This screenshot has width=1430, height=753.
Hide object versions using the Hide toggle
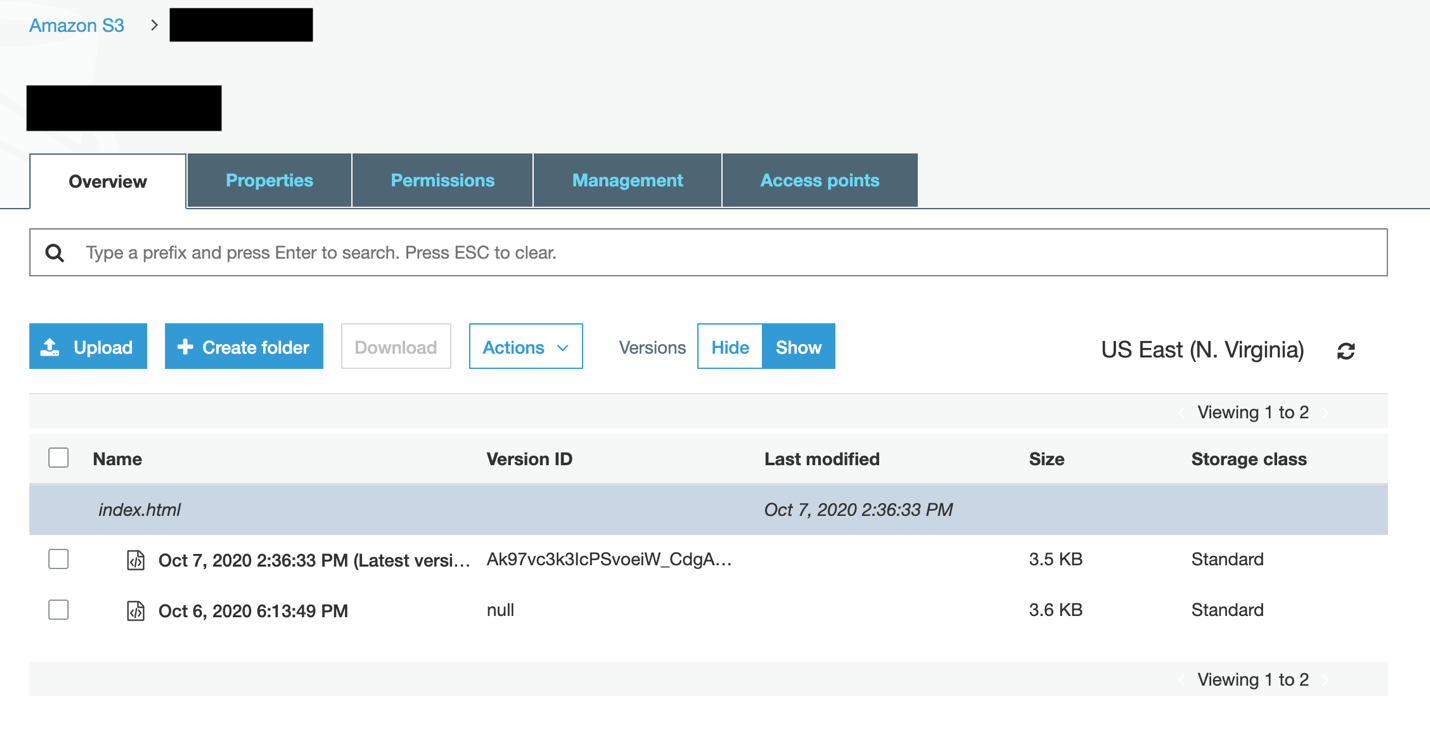pos(730,346)
